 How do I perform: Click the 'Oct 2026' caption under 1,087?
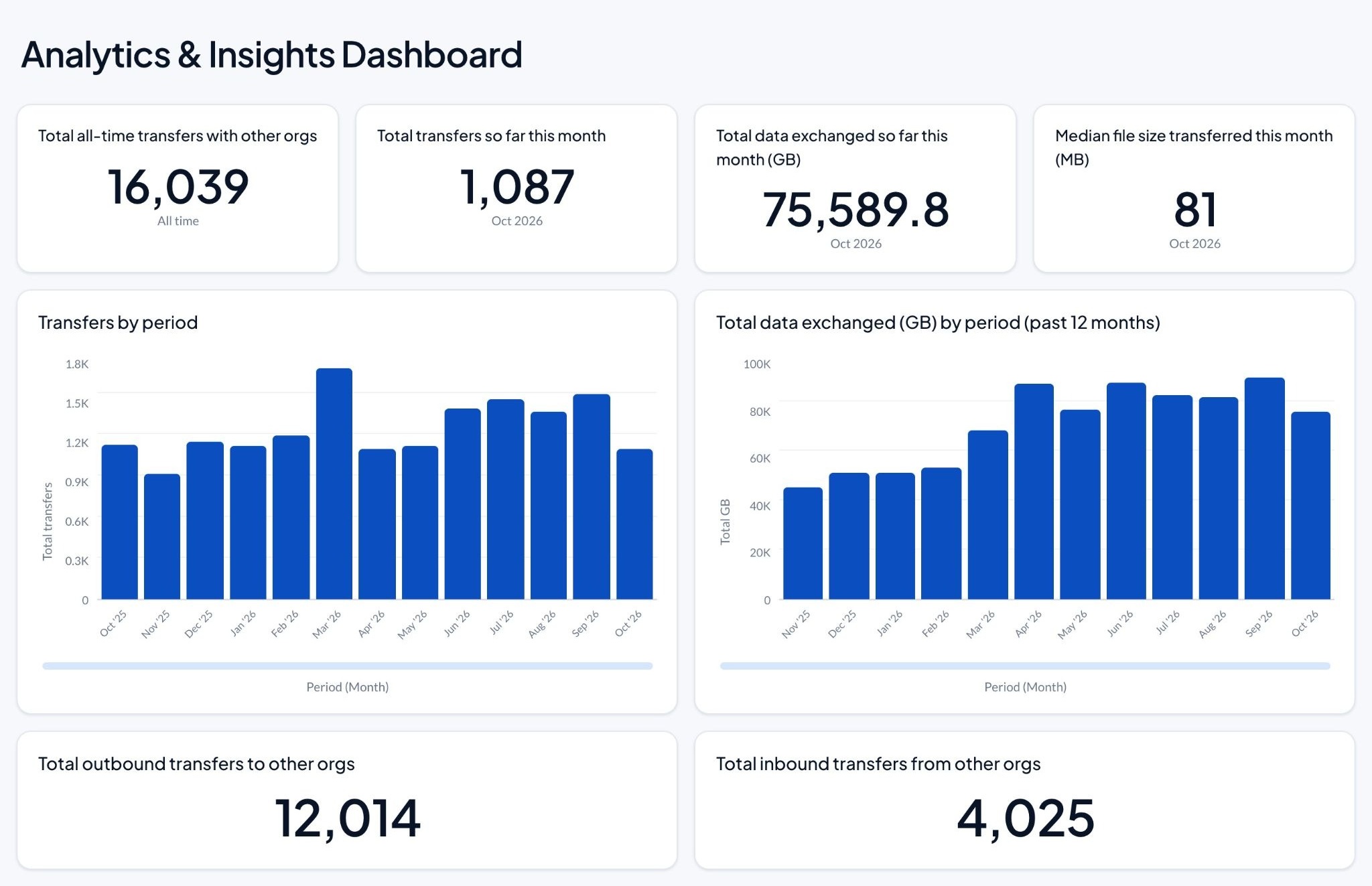517,221
